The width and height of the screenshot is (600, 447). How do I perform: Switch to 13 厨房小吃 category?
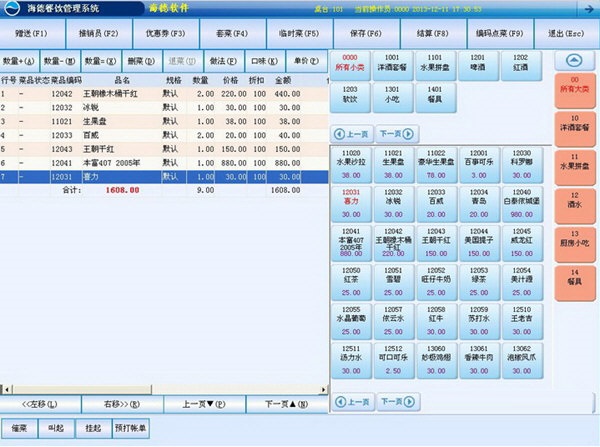(x=573, y=241)
